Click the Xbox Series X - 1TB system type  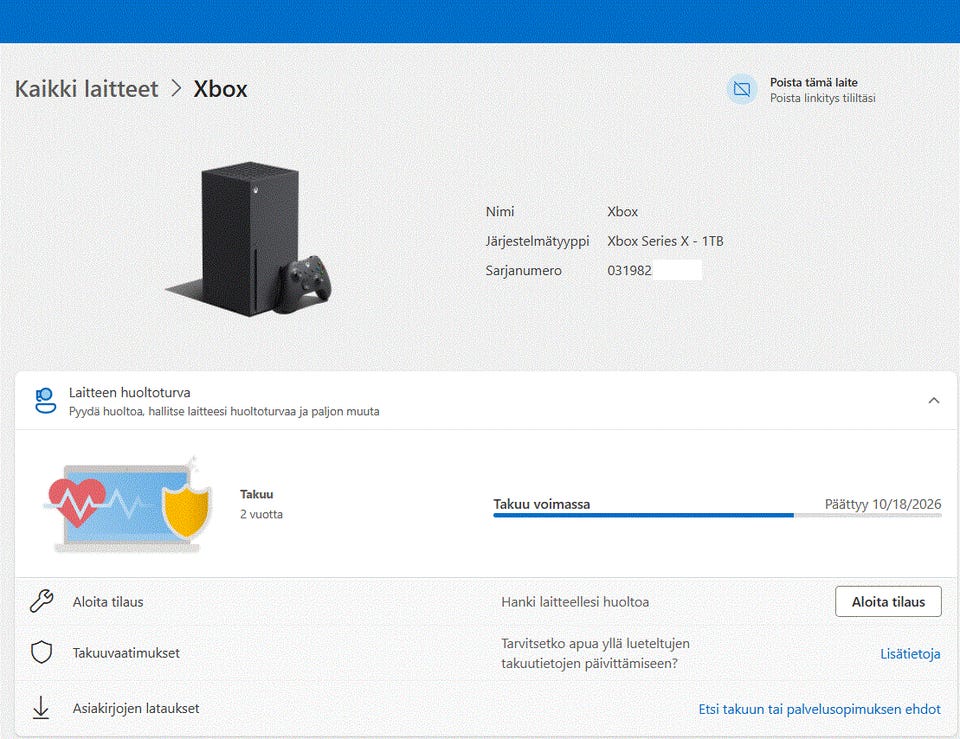[665, 241]
